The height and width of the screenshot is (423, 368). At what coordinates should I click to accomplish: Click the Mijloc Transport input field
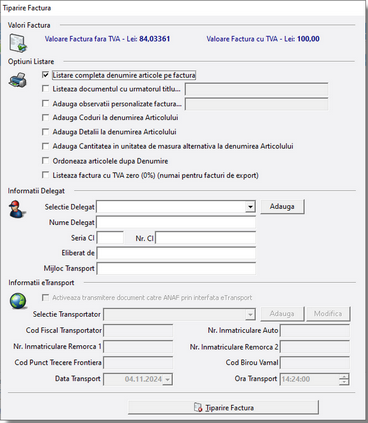[x=176, y=269]
